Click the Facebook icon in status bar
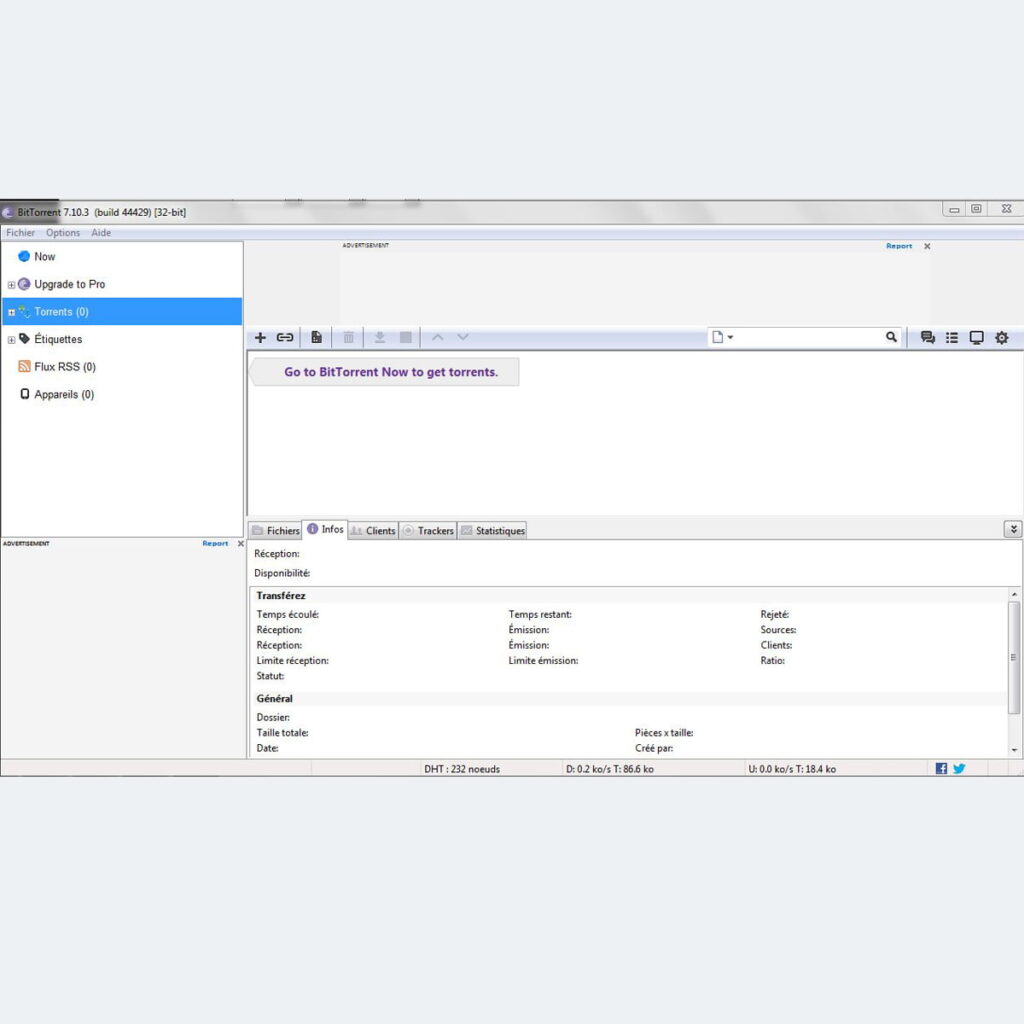Screen dimensions: 1024x1024 coord(941,769)
